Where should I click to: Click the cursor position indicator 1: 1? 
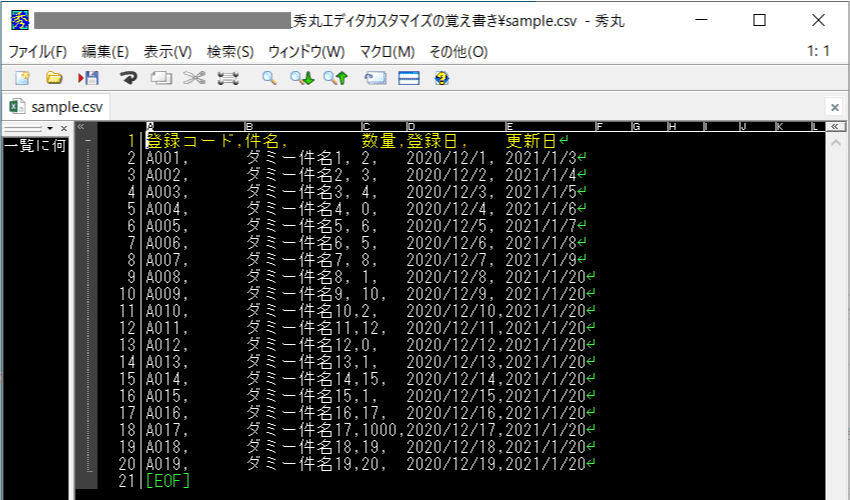tap(818, 52)
